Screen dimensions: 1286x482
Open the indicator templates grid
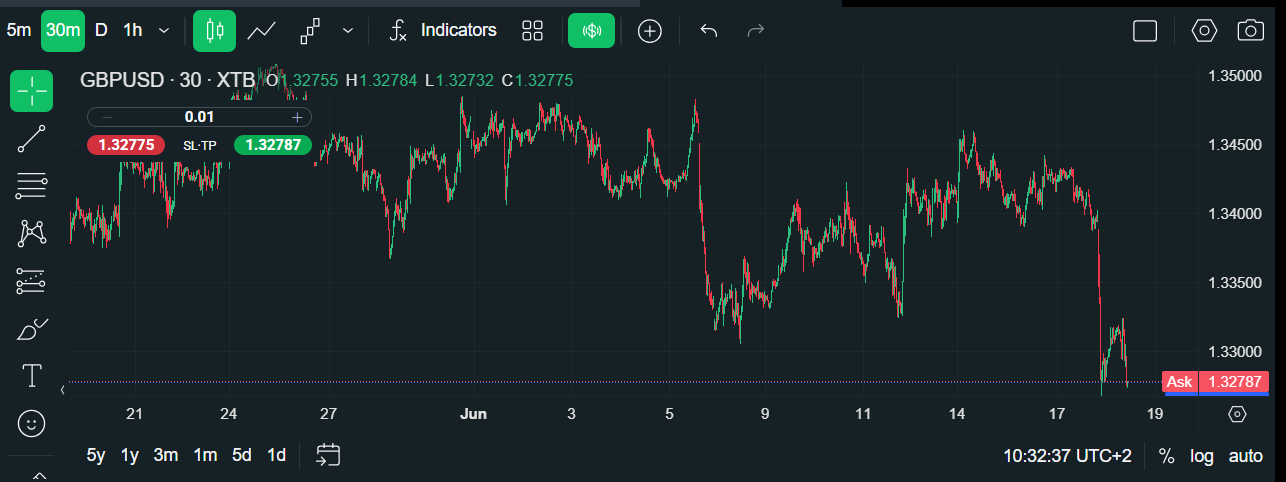coord(533,30)
